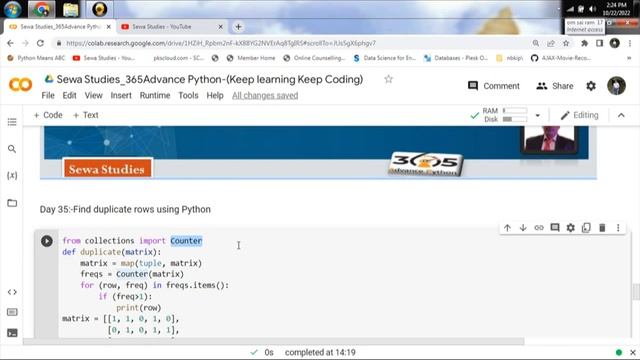Open more cell actions menu
The height and width of the screenshot is (360, 640).
point(618,228)
